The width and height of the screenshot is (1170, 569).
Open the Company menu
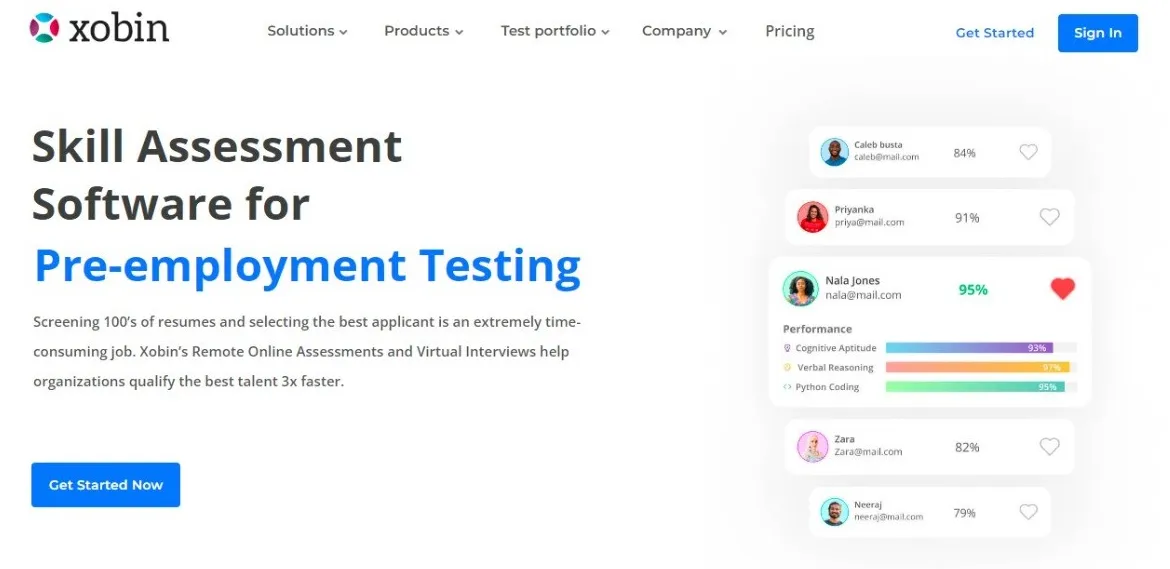pyautogui.click(x=684, y=31)
